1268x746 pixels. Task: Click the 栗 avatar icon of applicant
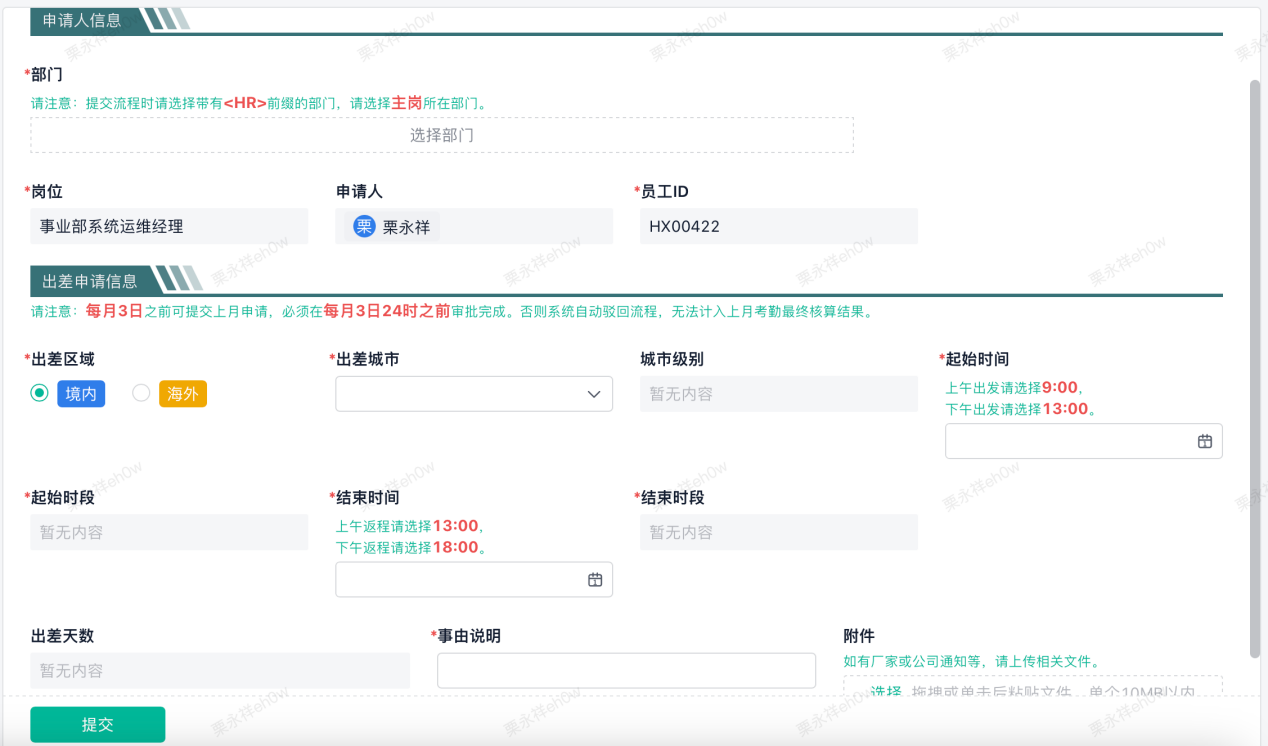[364, 227]
